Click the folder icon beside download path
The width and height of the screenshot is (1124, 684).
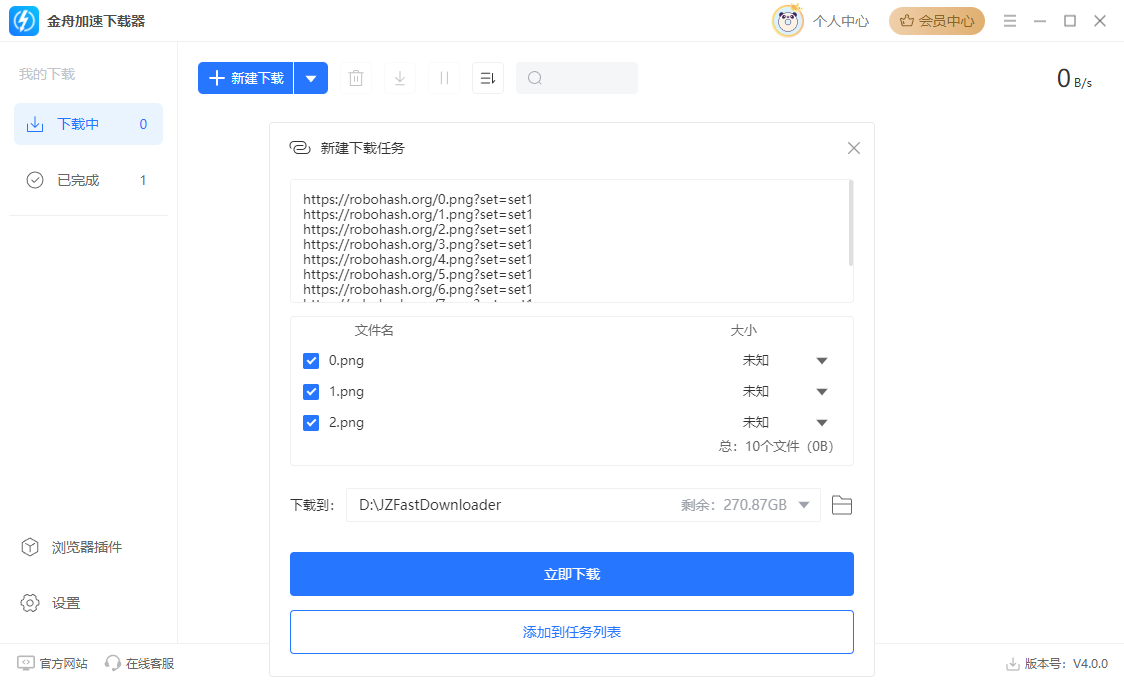pos(841,505)
